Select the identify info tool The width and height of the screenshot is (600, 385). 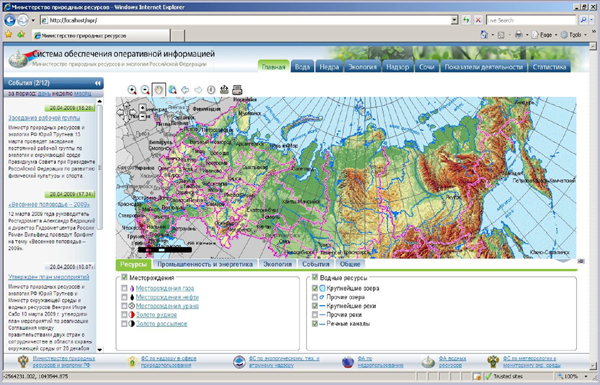pyautogui.click(x=211, y=90)
